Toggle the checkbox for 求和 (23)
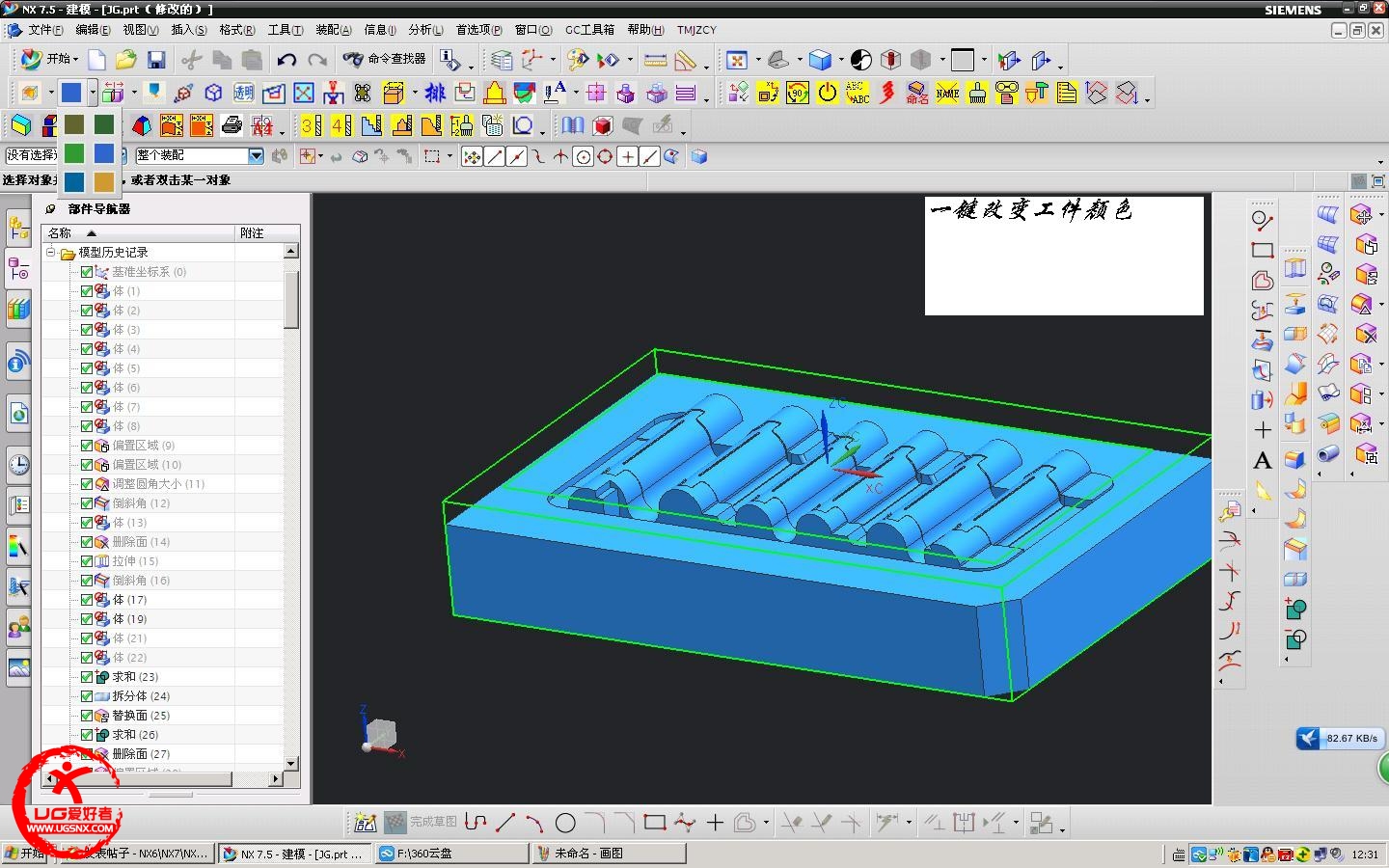 (x=87, y=677)
